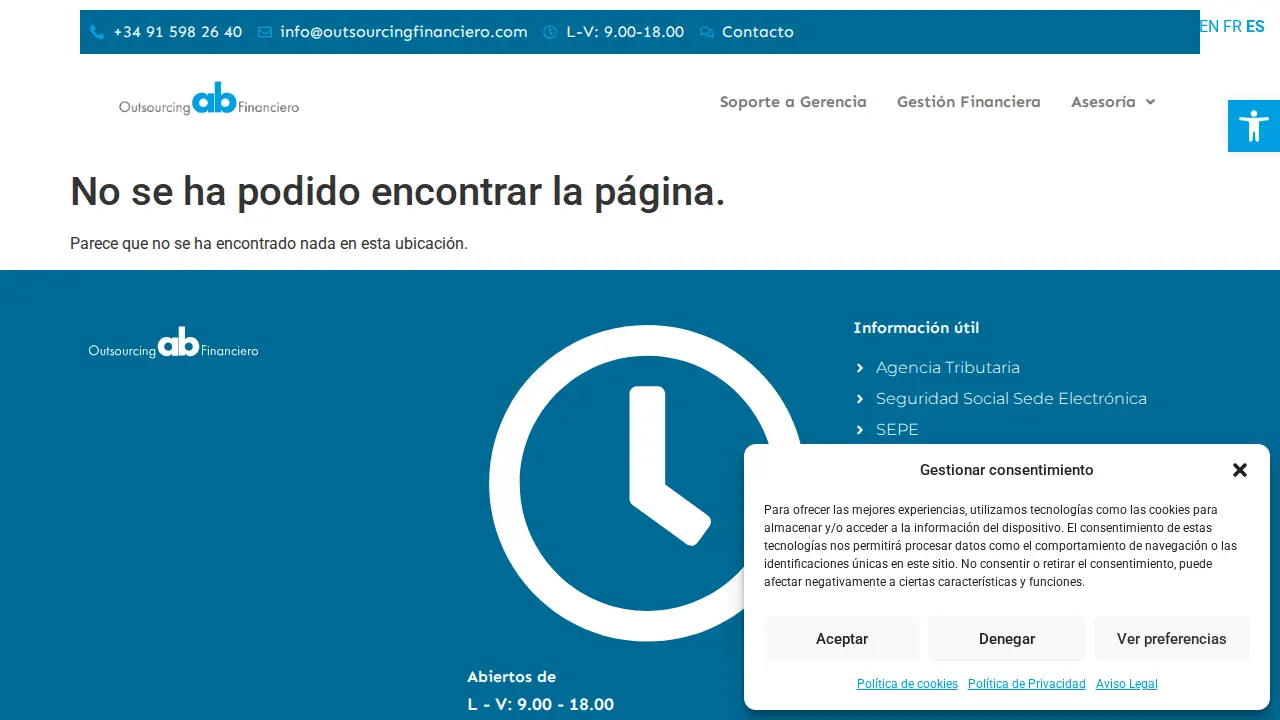Select the ES language option

click(1255, 27)
